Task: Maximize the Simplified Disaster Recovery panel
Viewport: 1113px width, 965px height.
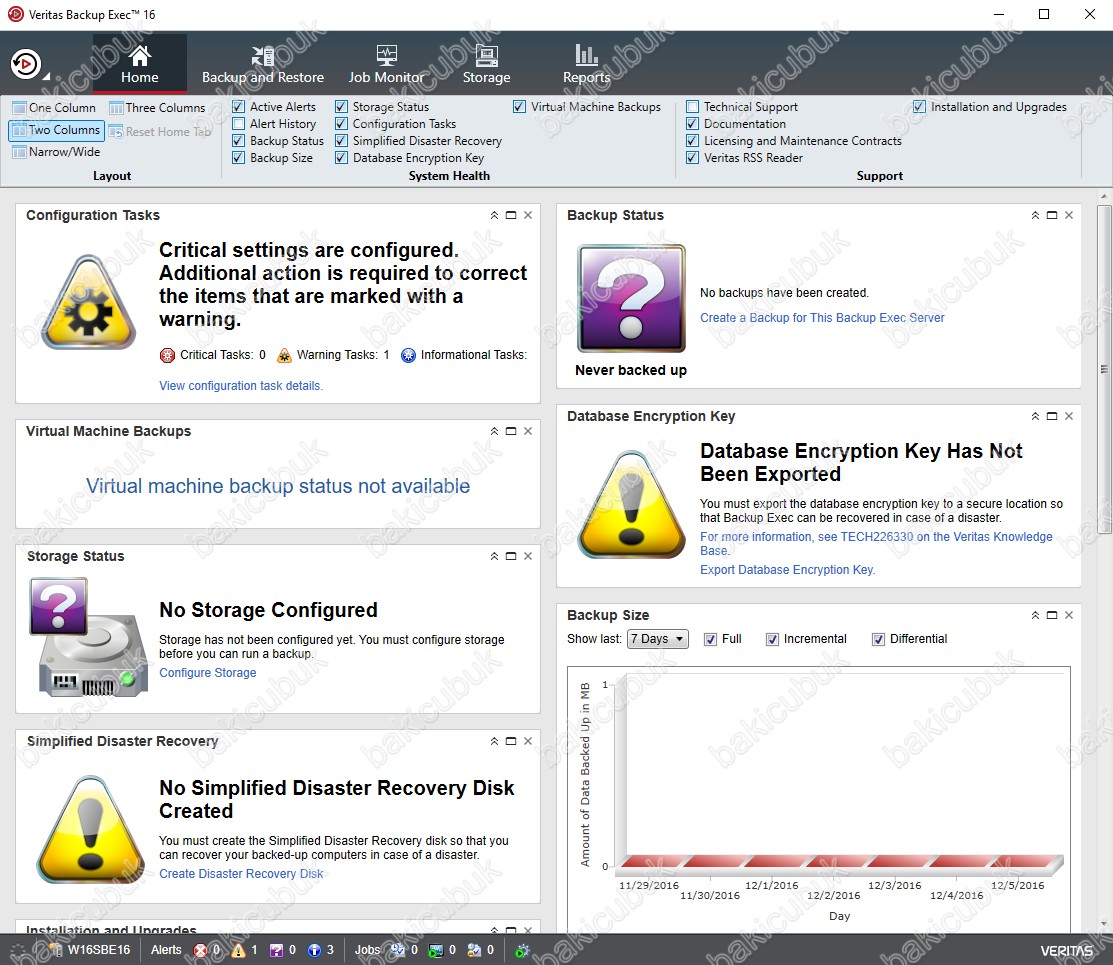Action: (511, 741)
